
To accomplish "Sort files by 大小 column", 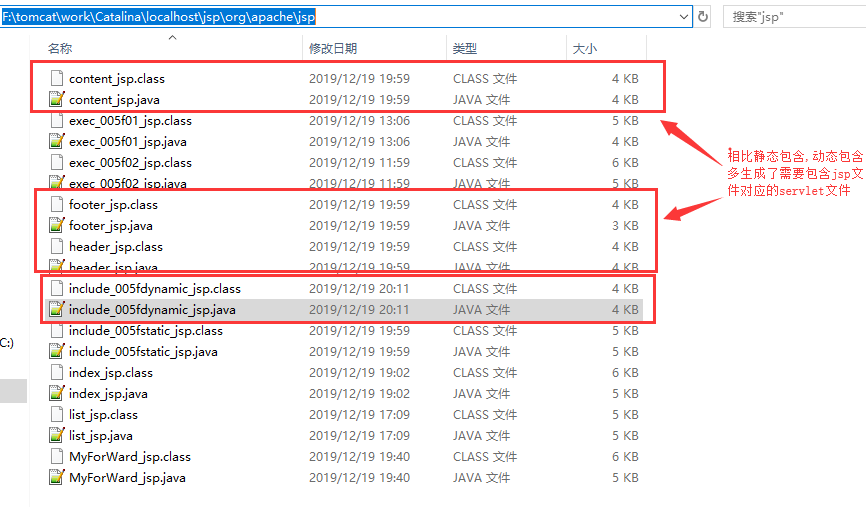I will 585,49.
